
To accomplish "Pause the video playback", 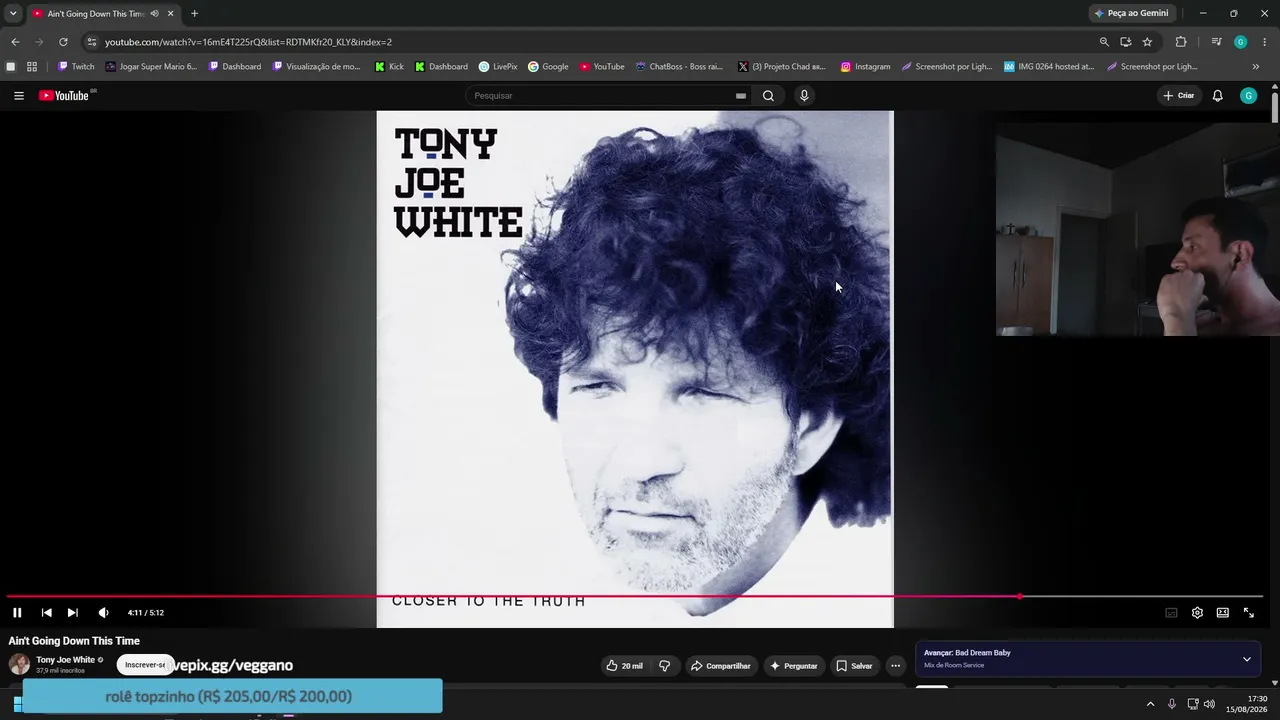I will click(17, 613).
